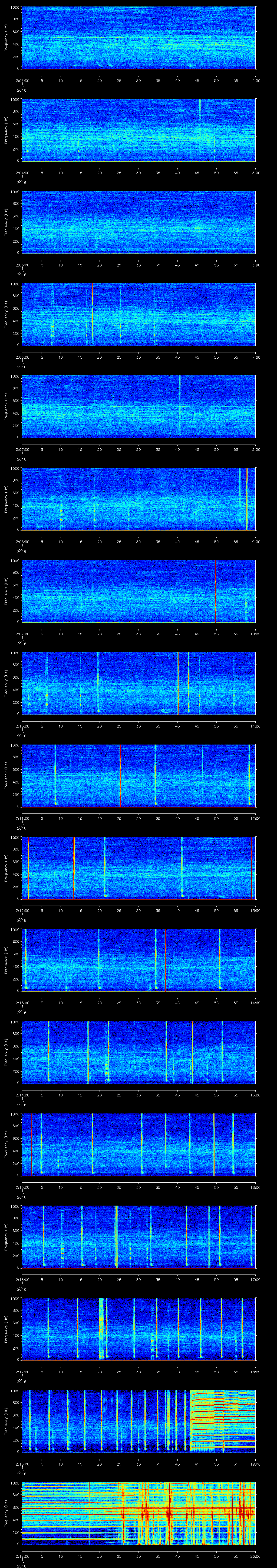Click Frequency (Hz) axis label of 2:11:00 spectrogram

click(6, 775)
